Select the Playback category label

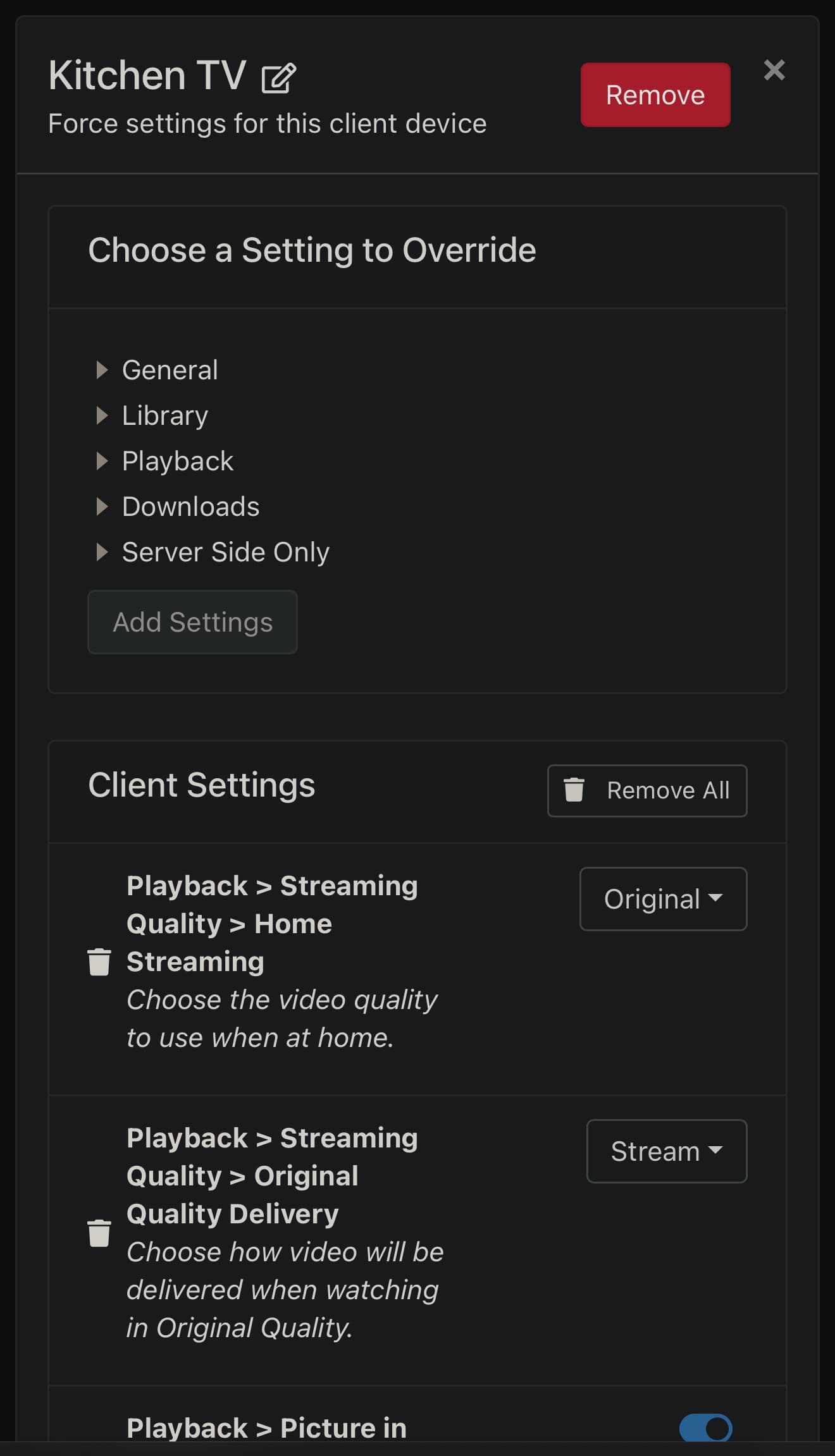click(178, 461)
